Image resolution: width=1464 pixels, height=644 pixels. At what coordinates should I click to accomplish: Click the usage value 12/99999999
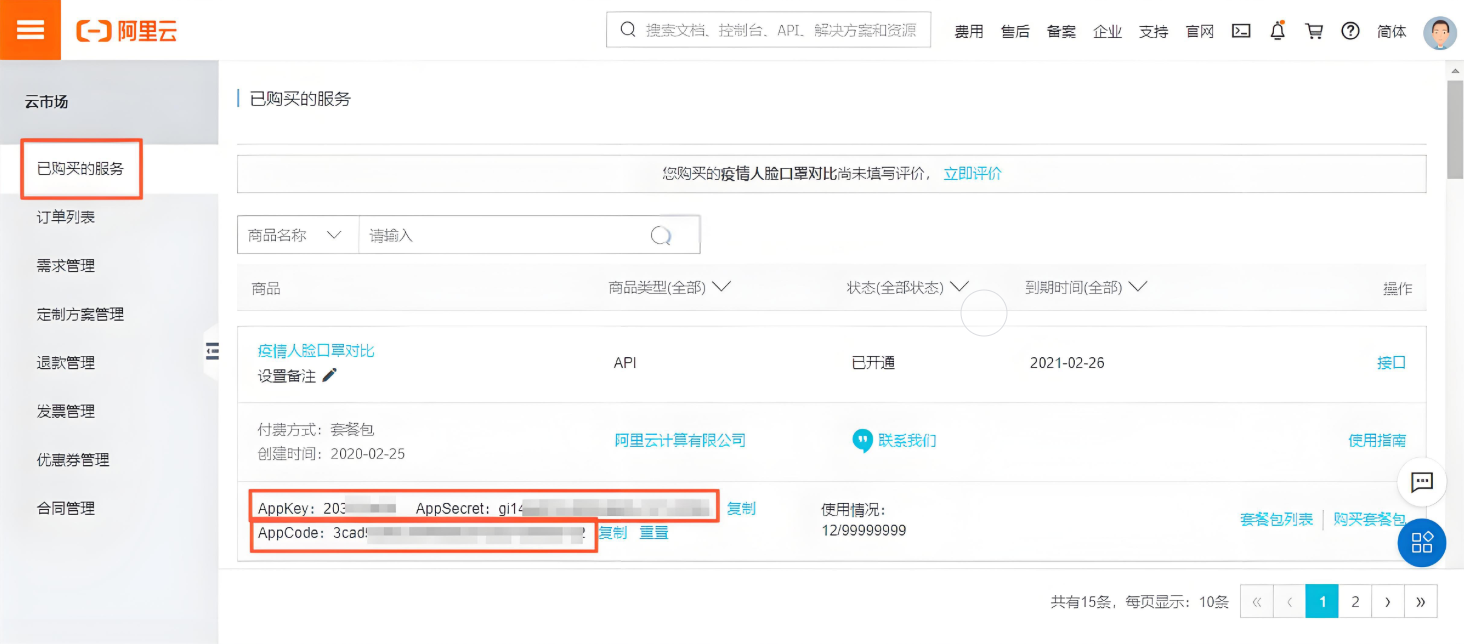pyautogui.click(x=864, y=530)
